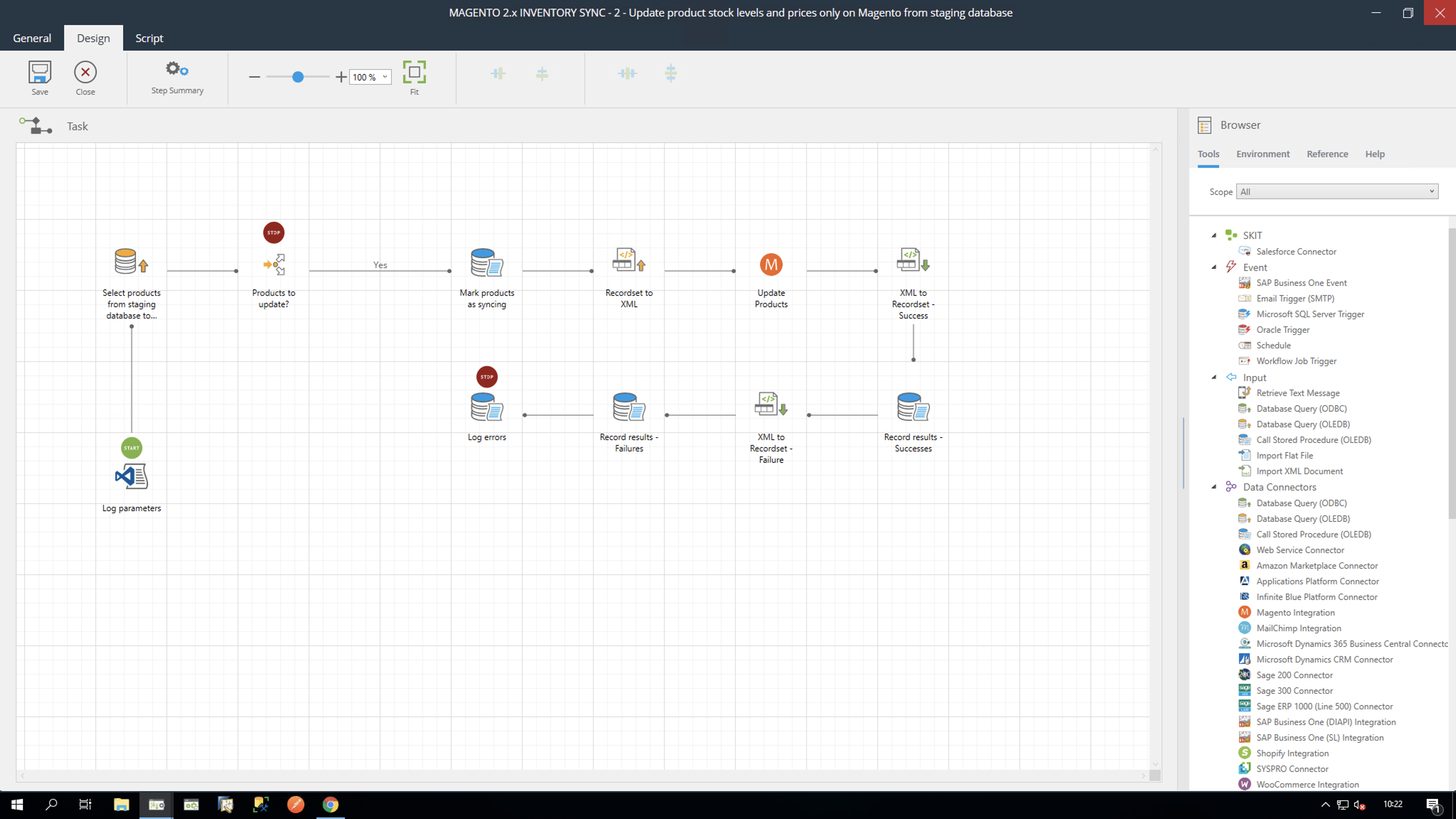Fit the workflow to the window
The width and height of the screenshot is (1456, 819).
(x=414, y=77)
